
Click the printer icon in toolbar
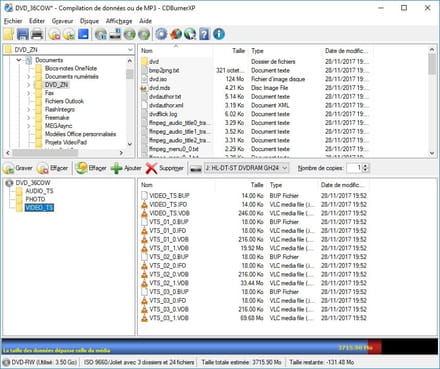37,34
